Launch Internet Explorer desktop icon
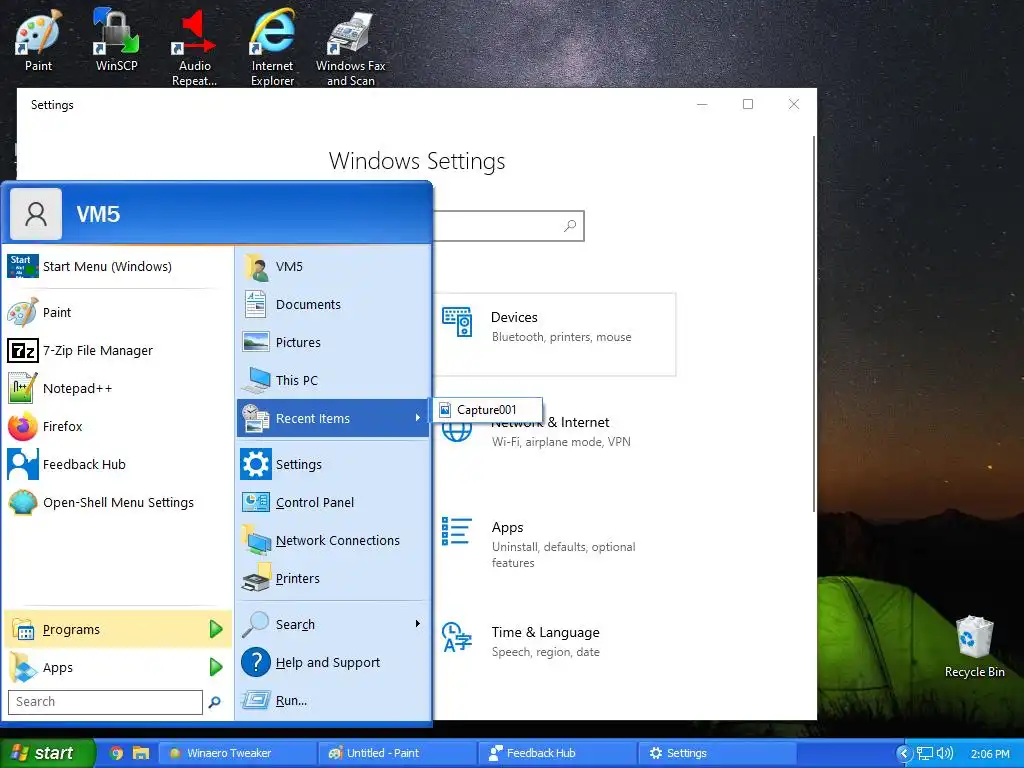 [x=272, y=47]
